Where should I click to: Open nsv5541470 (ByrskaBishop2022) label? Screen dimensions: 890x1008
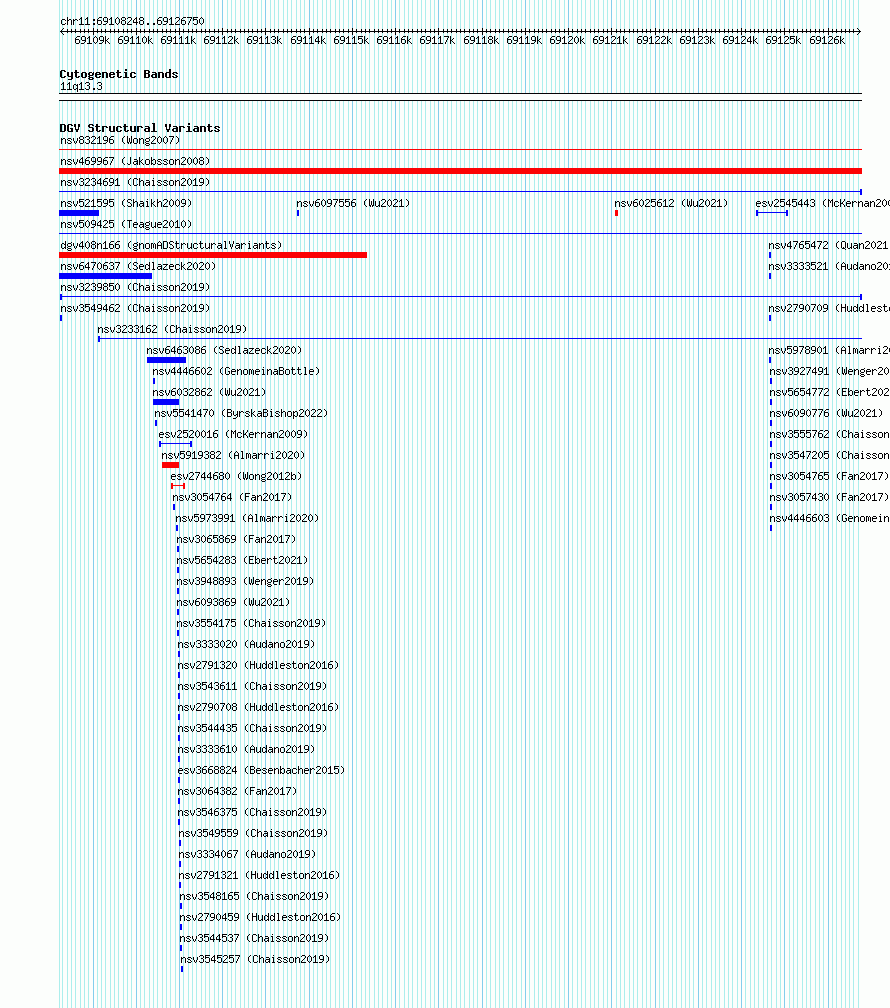coord(241,413)
